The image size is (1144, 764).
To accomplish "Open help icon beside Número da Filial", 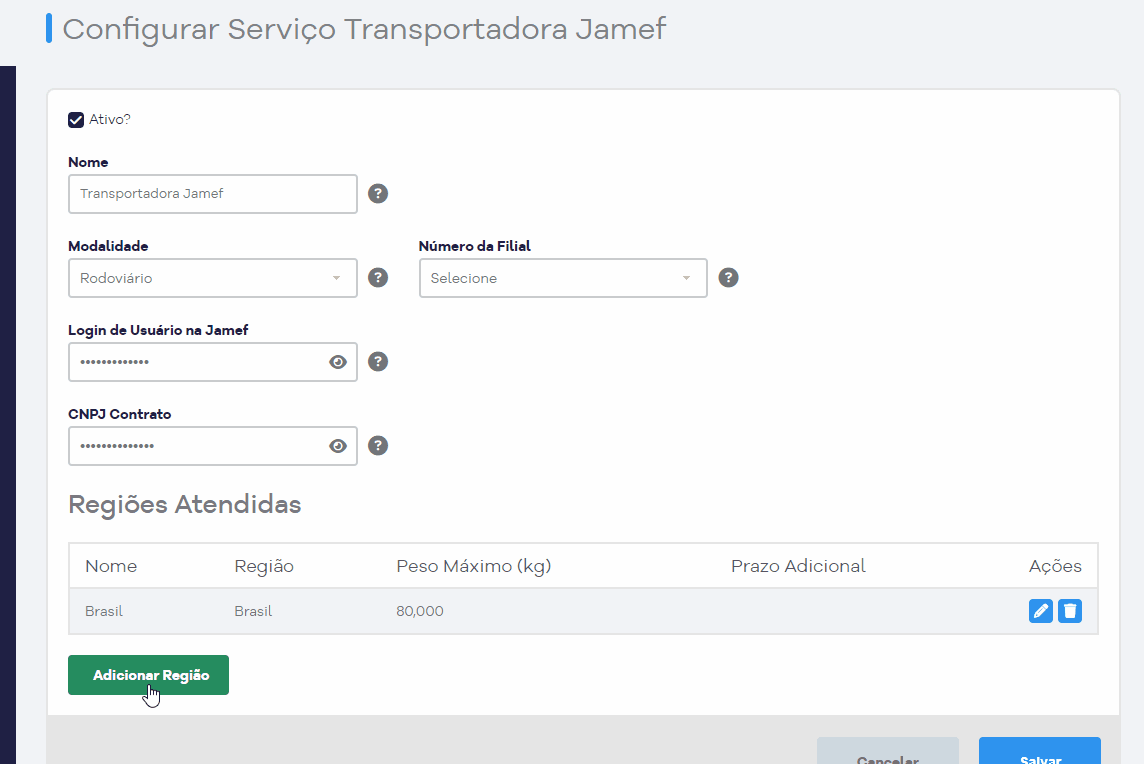I will [728, 277].
